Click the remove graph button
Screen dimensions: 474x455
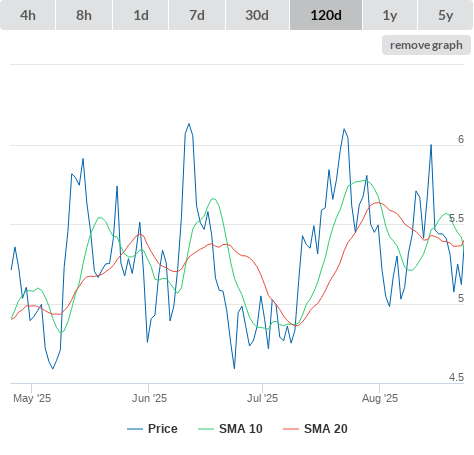426,45
